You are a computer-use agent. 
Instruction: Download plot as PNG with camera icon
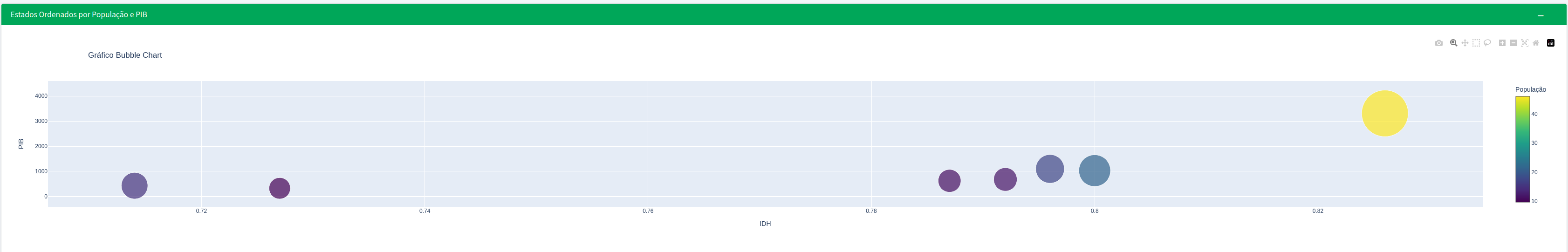(1438, 43)
